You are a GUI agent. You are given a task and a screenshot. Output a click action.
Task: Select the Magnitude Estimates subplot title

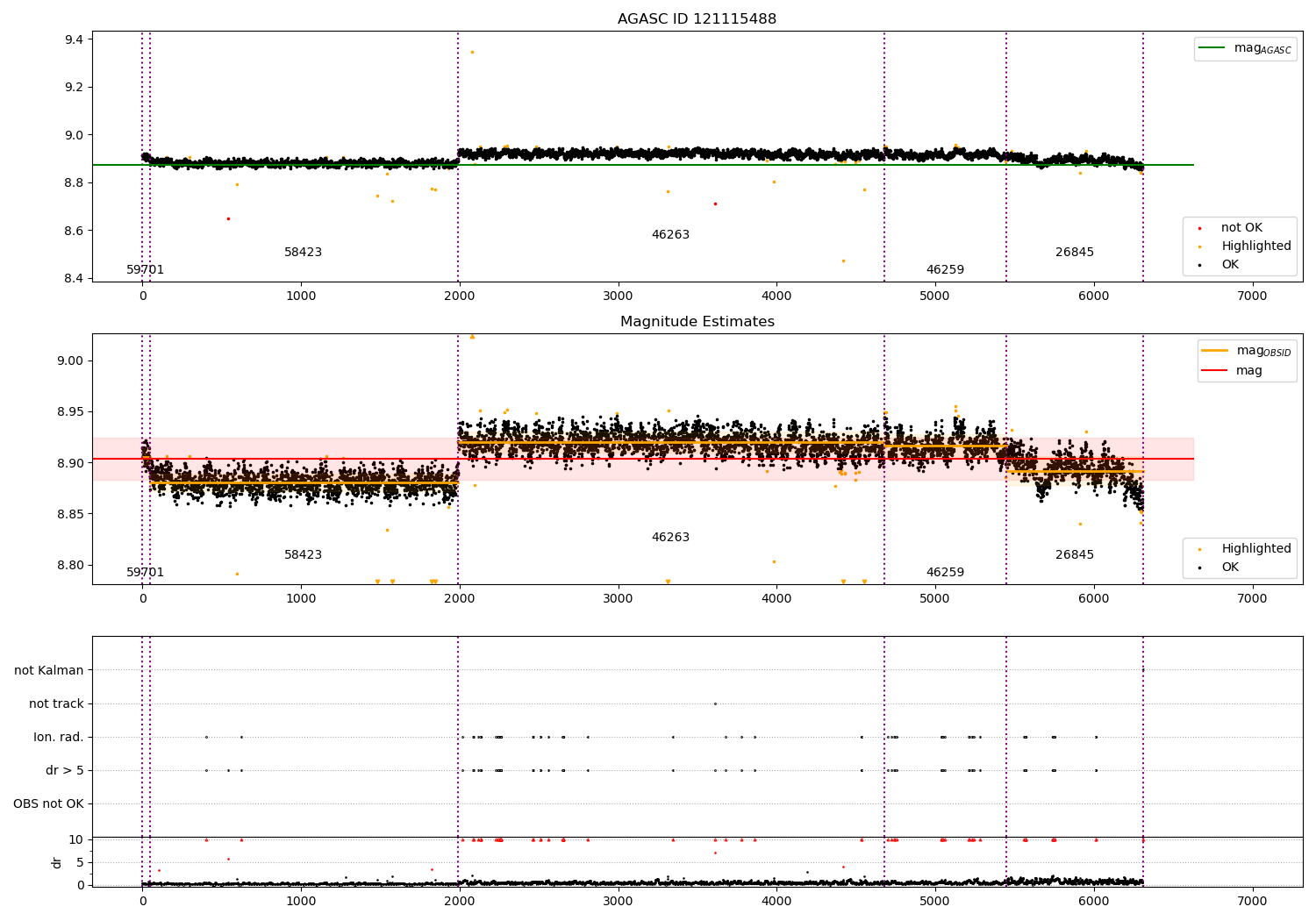click(697, 322)
